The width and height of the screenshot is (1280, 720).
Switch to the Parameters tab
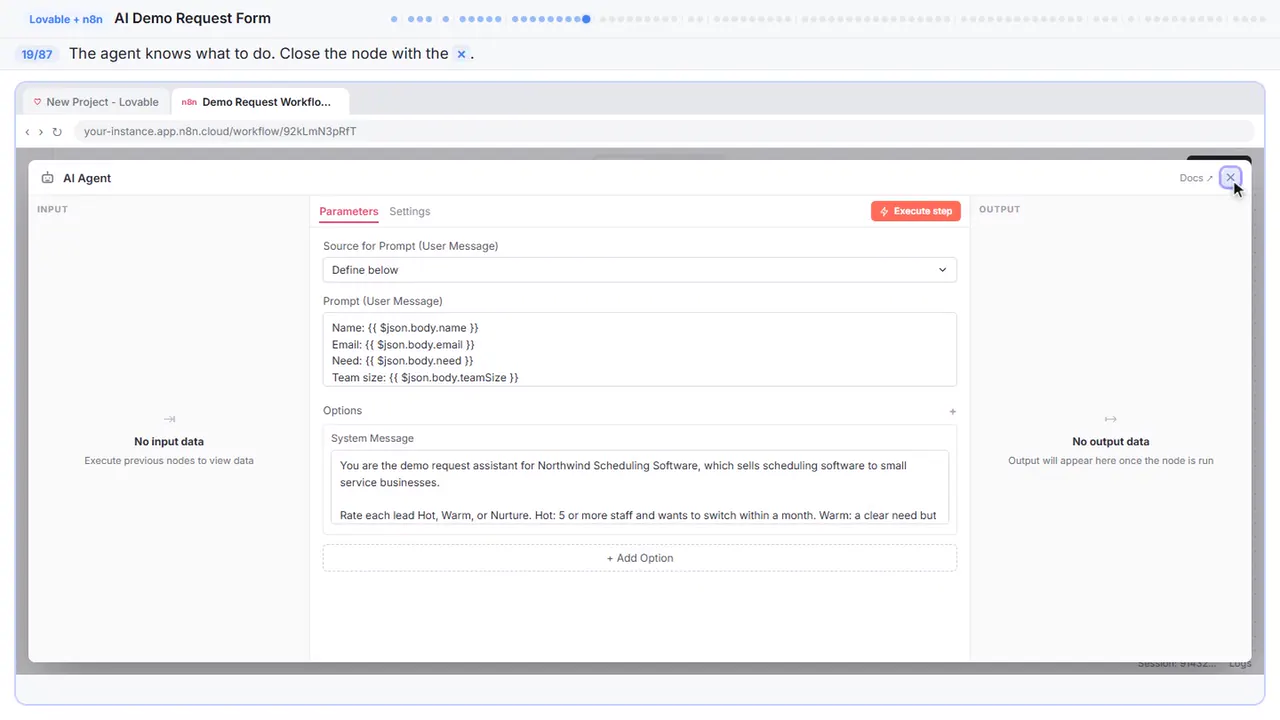coord(349,211)
